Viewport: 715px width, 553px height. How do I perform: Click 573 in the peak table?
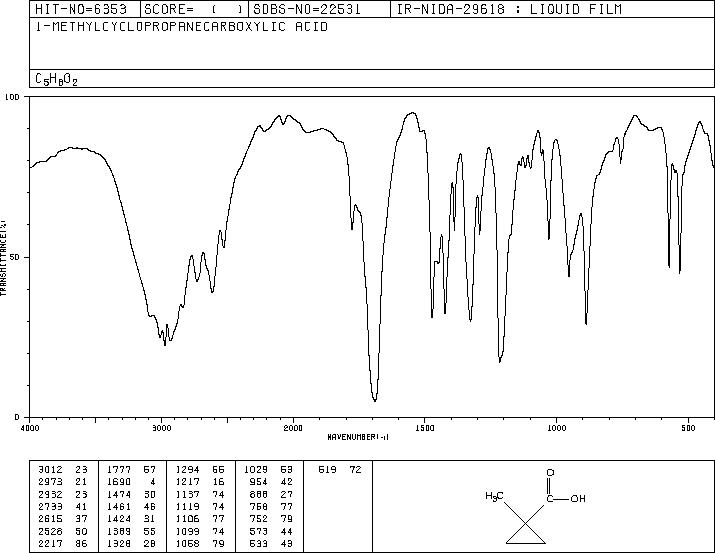pyautogui.click(x=259, y=532)
